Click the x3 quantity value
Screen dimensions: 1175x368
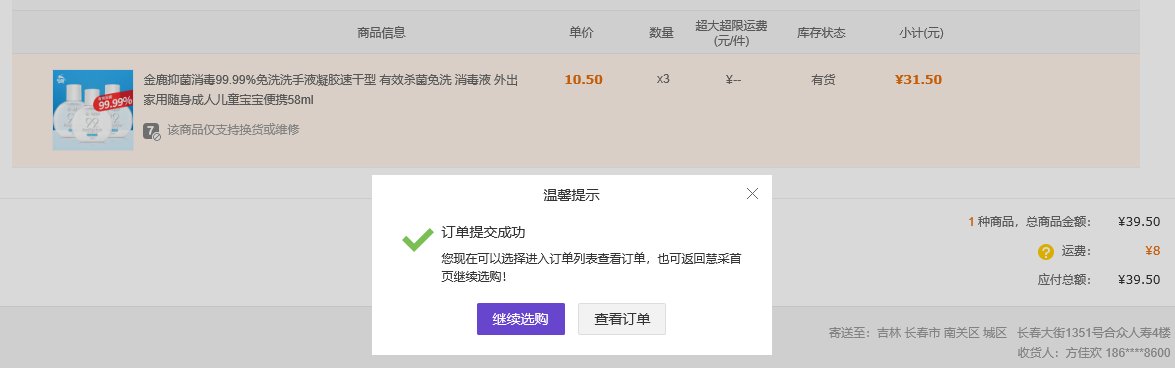tap(662, 79)
